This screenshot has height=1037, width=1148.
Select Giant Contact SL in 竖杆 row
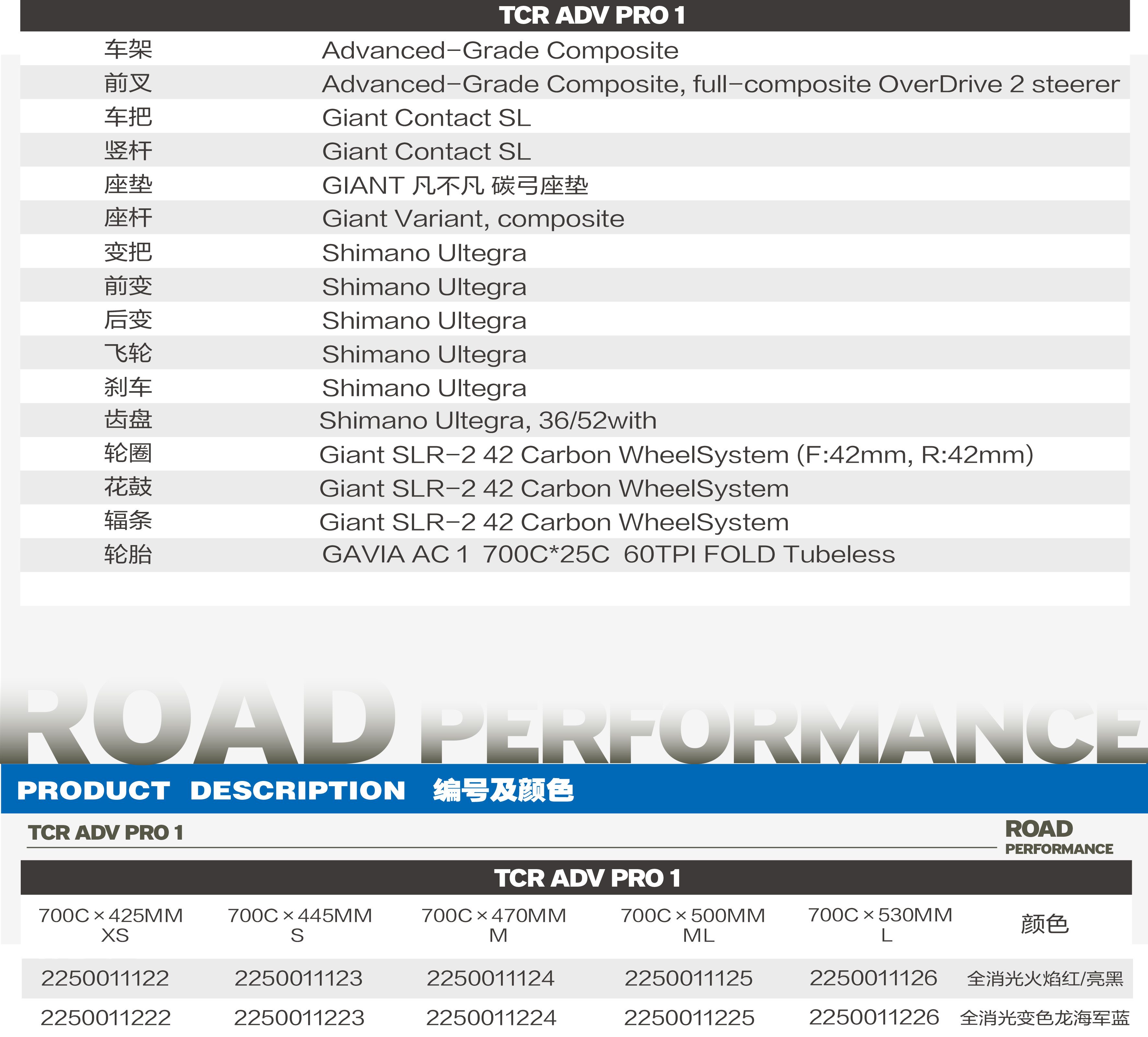[426, 151]
